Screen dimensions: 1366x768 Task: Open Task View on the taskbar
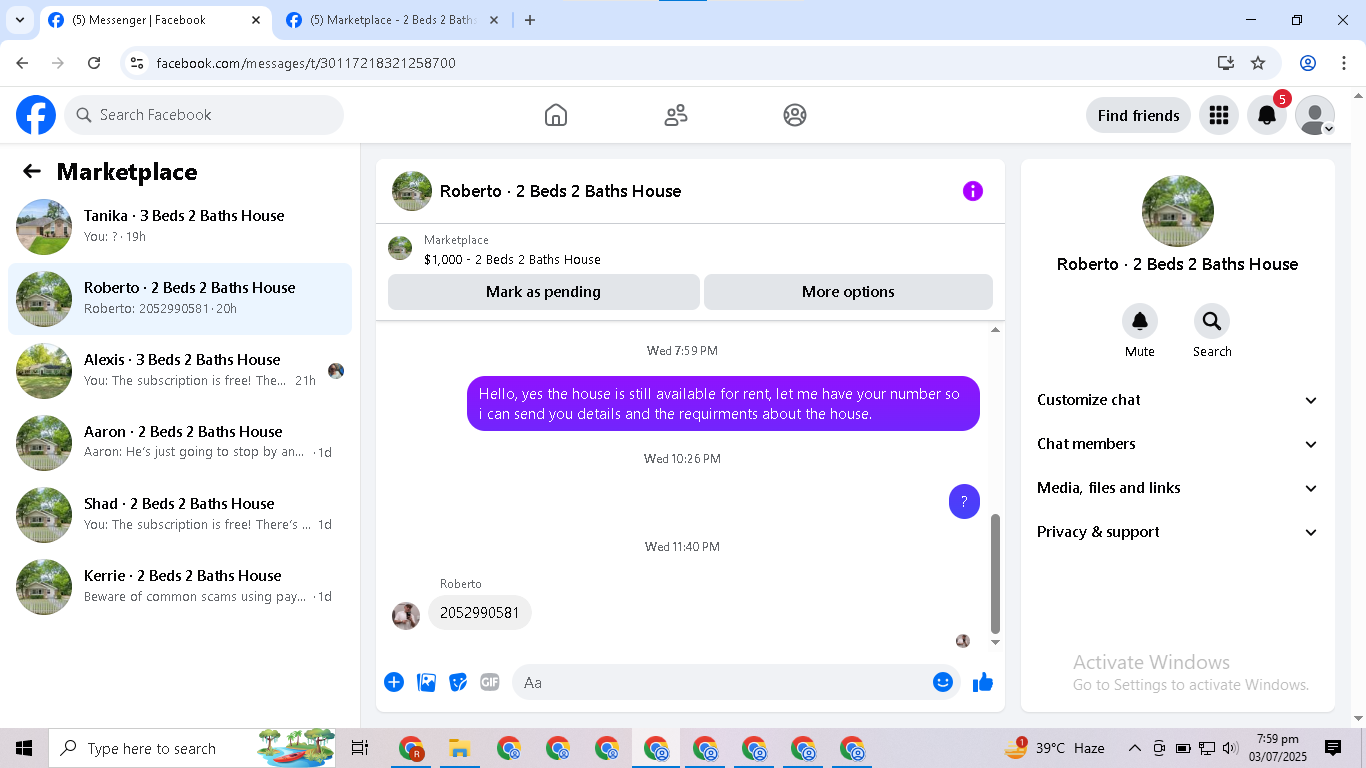tap(360, 748)
